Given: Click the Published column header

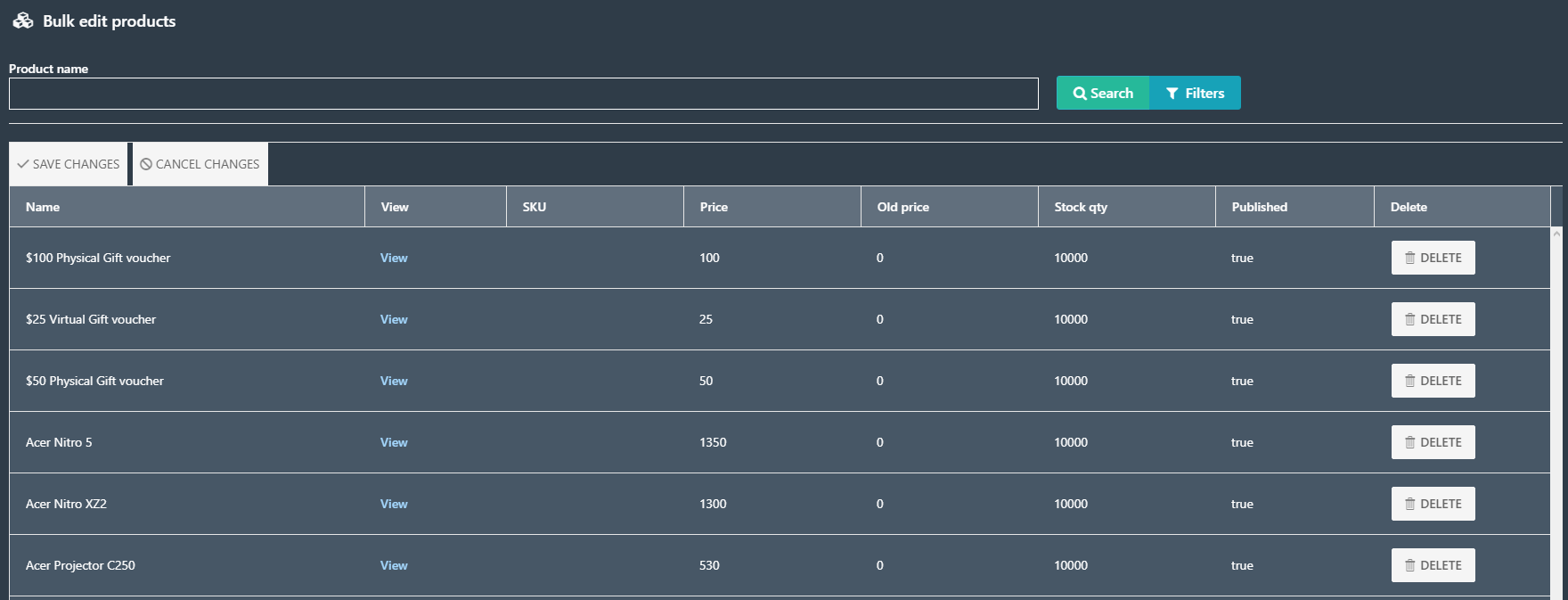Looking at the screenshot, I should pyautogui.click(x=1295, y=207).
